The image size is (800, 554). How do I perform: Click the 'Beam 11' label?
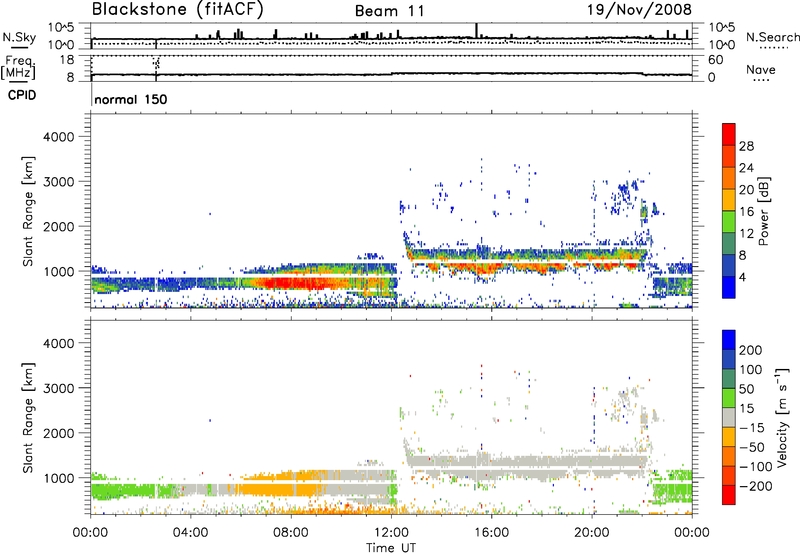point(390,11)
